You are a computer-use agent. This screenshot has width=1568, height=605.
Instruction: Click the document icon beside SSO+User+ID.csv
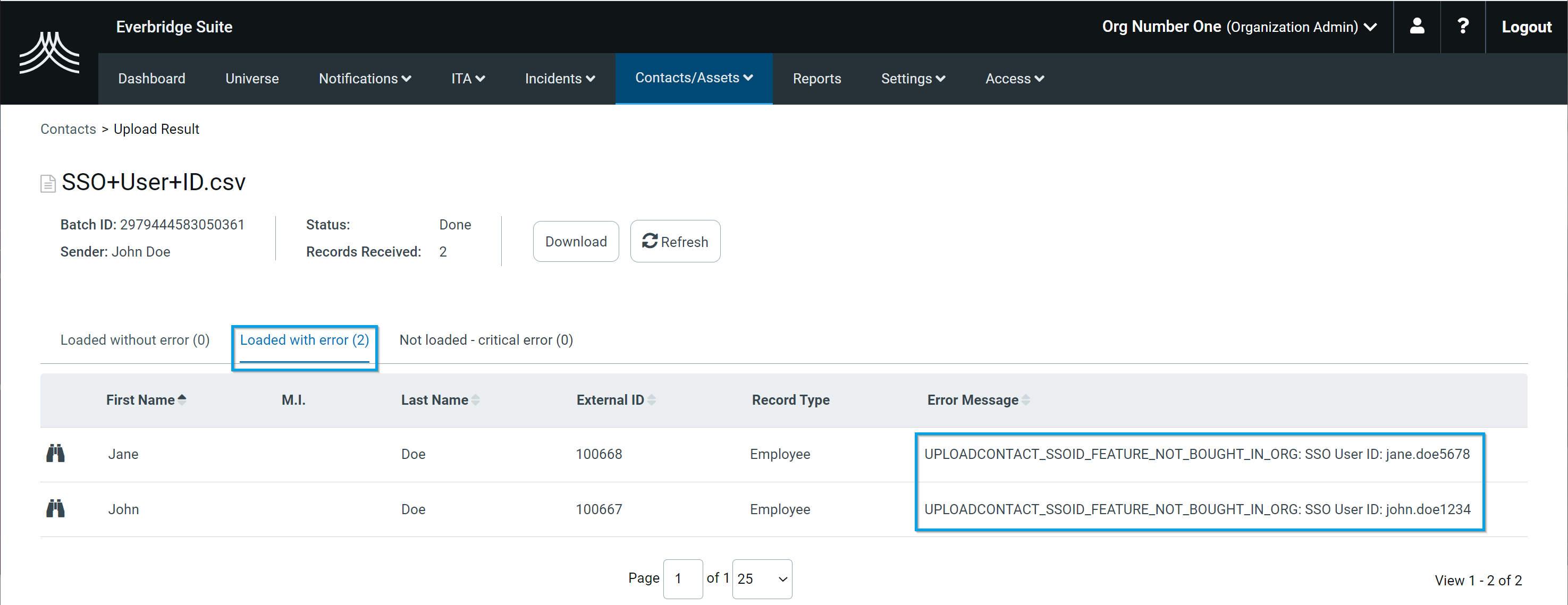(x=47, y=183)
